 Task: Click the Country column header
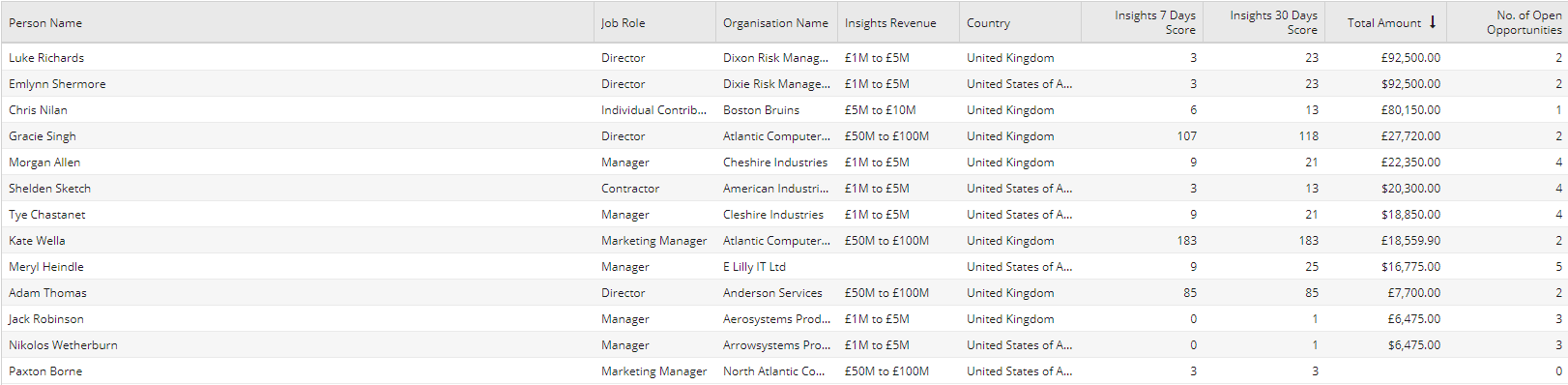click(x=988, y=22)
